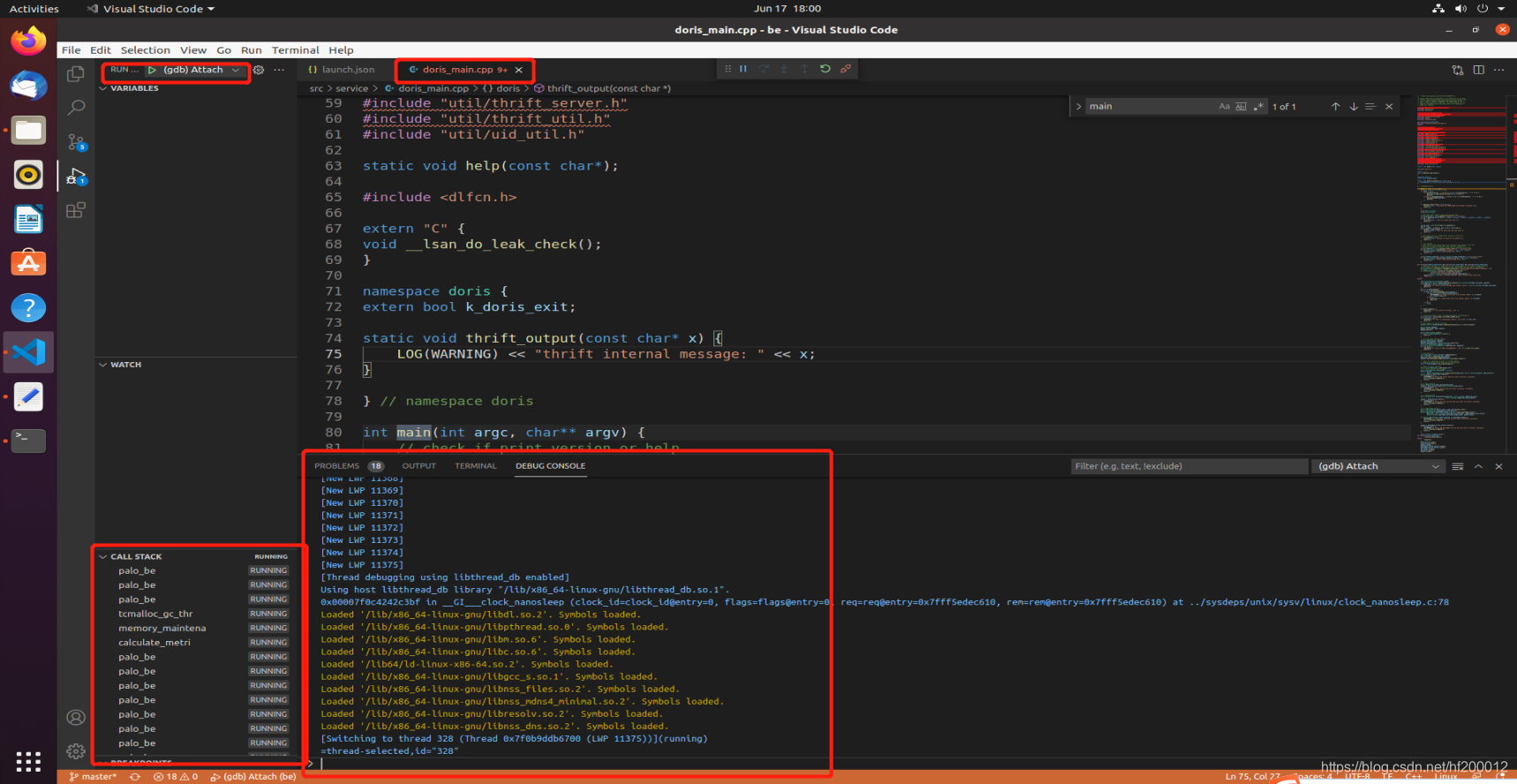Toggle match case in find box
The width and height of the screenshot is (1517, 784).
(1224, 106)
